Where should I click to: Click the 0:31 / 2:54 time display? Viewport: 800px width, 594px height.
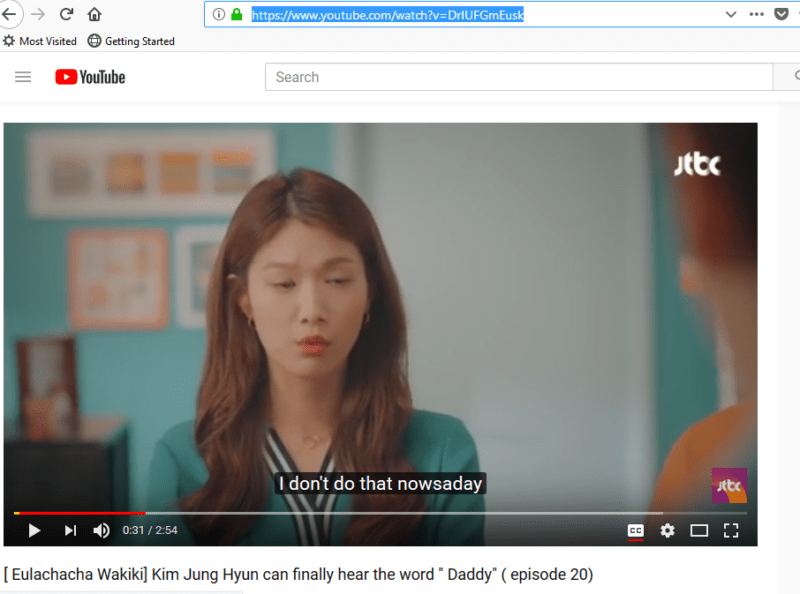(x=150, y=530)
